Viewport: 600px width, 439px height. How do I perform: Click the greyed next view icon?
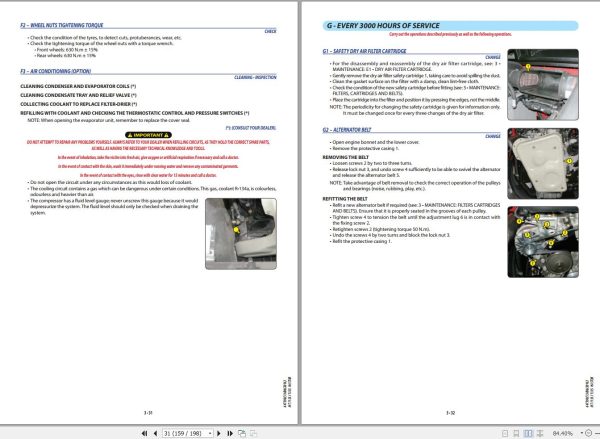[x=253, y=433]
